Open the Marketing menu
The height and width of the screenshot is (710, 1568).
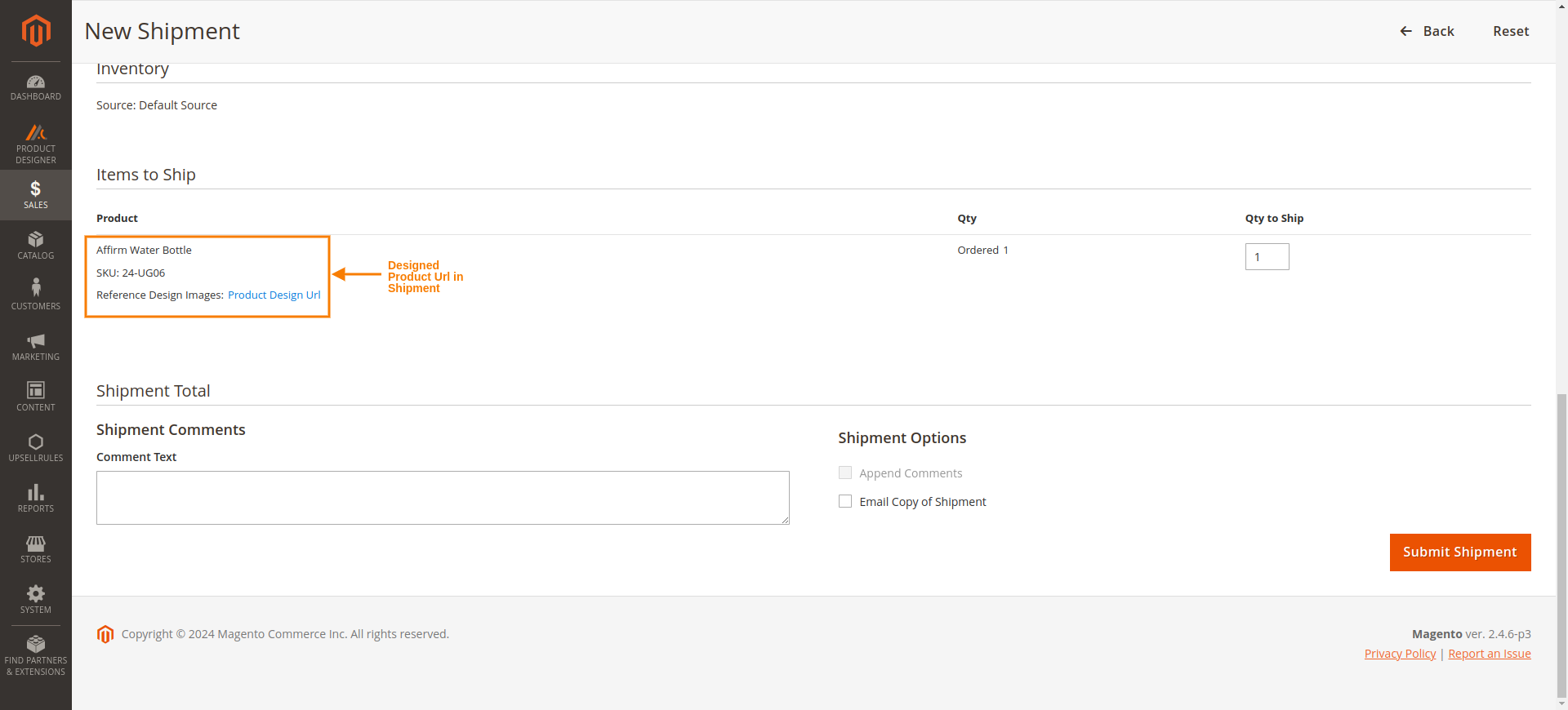pyautogui.click(x=36, y=347)
